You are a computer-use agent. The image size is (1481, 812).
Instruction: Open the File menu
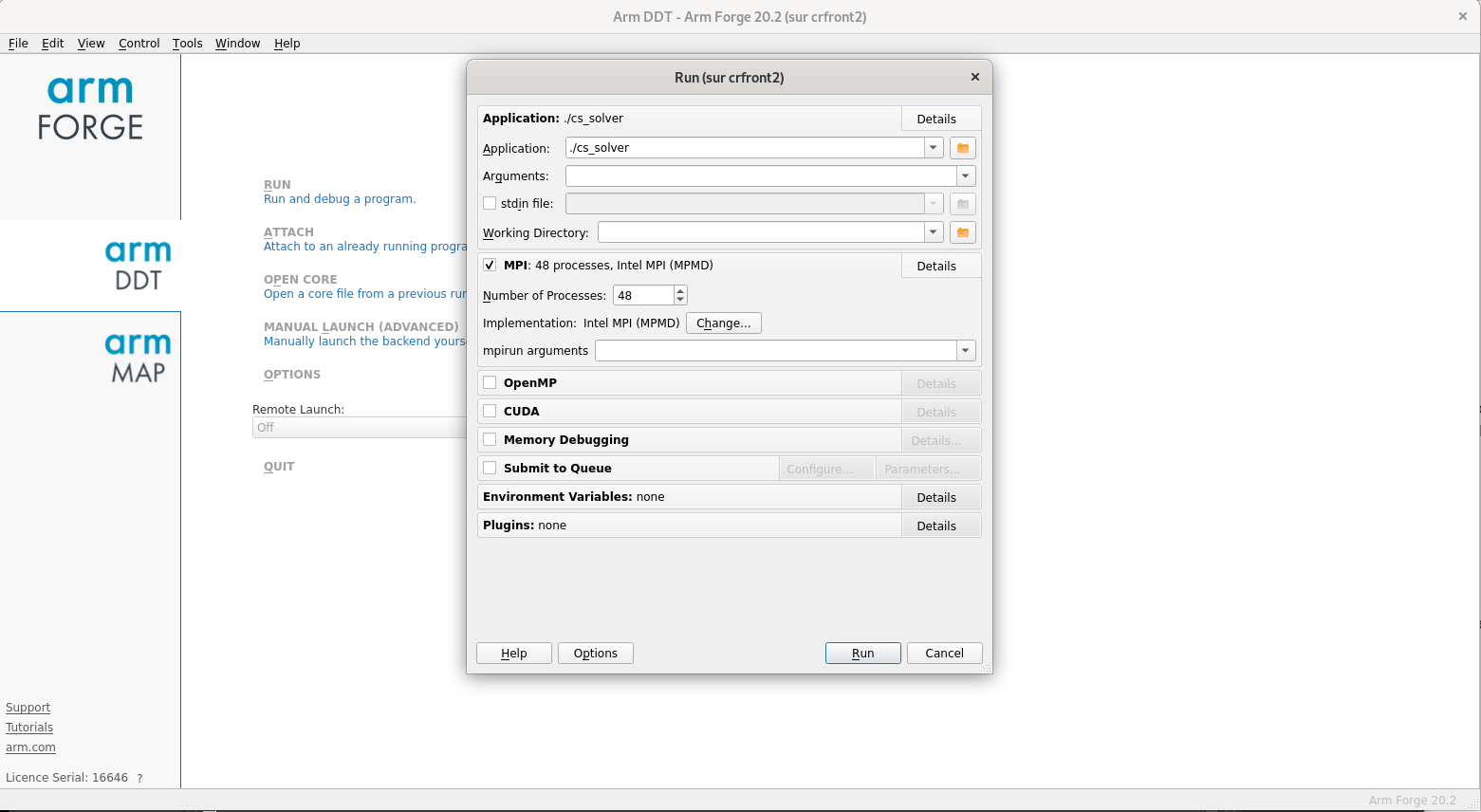point(18,44)
